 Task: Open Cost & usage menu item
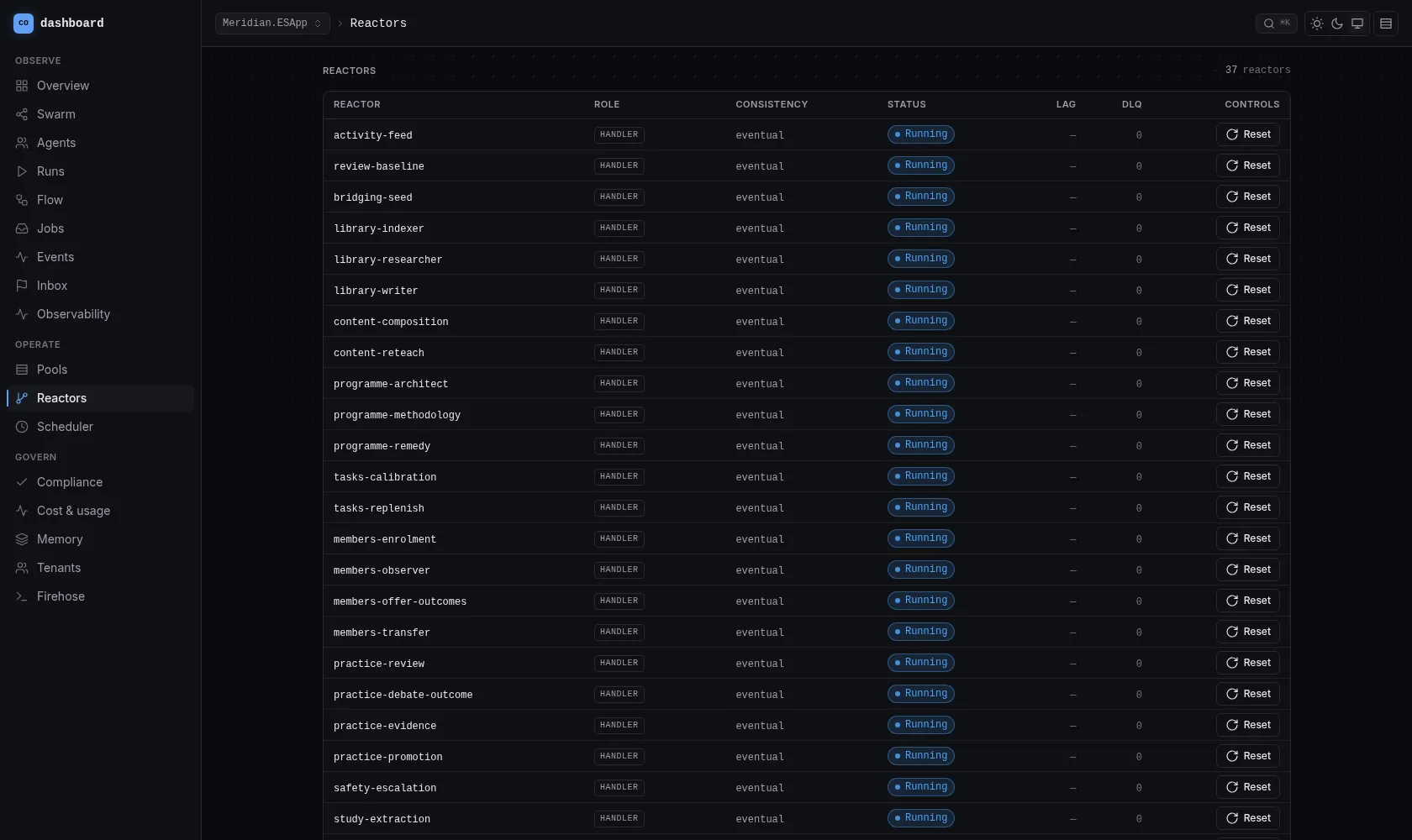pos(101,511)
